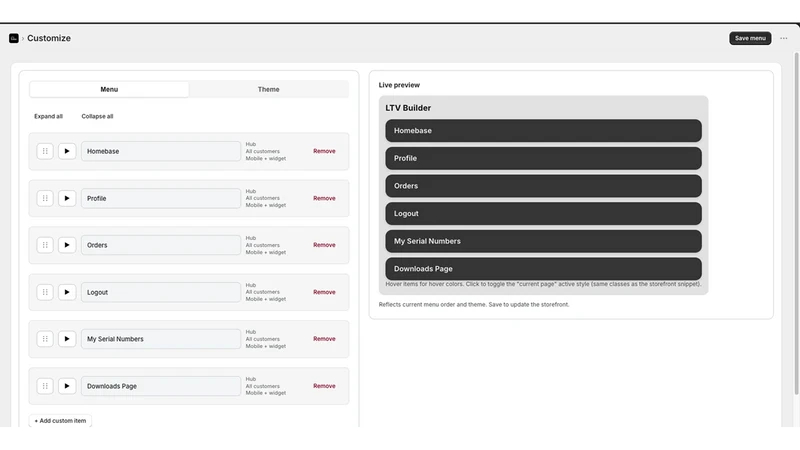The height and width of the screenshot is (450, 800).
Task: Grab the drag handle for Downloads Page
Action: [45, 386]
